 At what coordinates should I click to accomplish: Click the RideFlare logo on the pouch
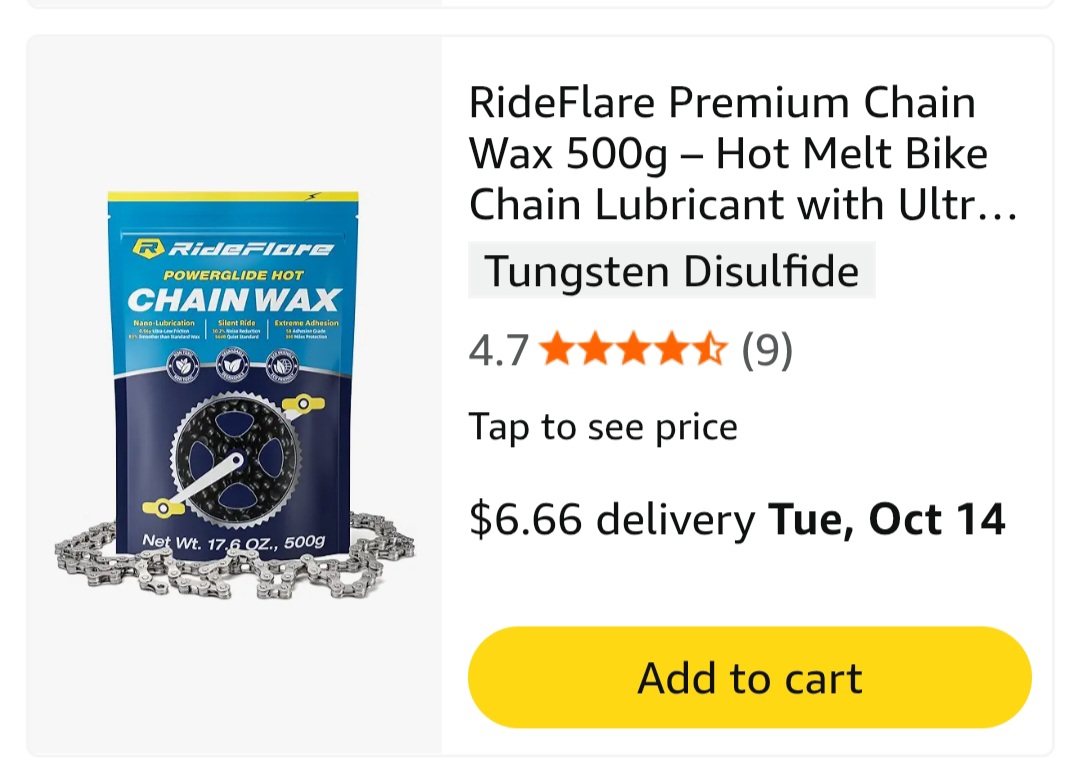233,247
